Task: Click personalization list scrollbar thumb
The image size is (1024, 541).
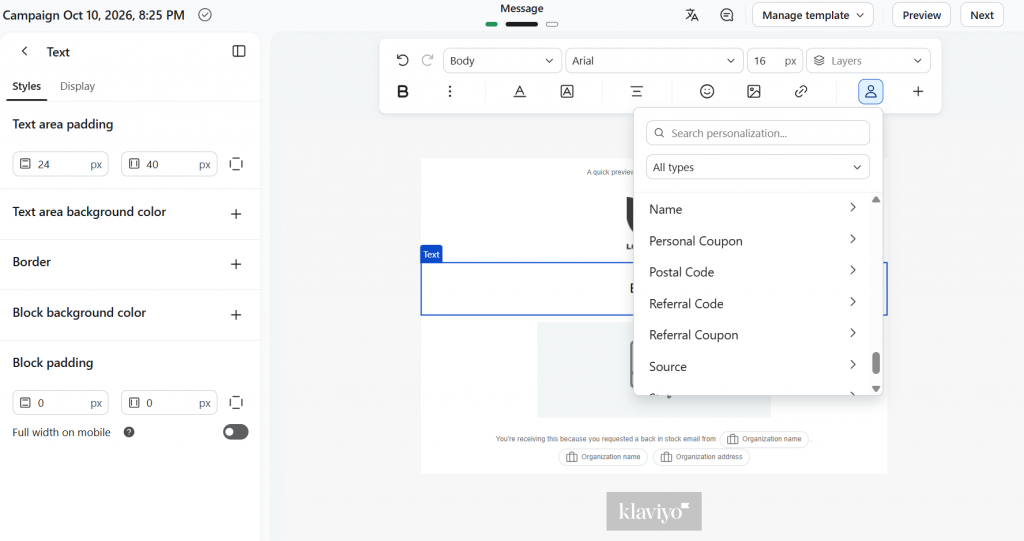Action: [876, 363]
